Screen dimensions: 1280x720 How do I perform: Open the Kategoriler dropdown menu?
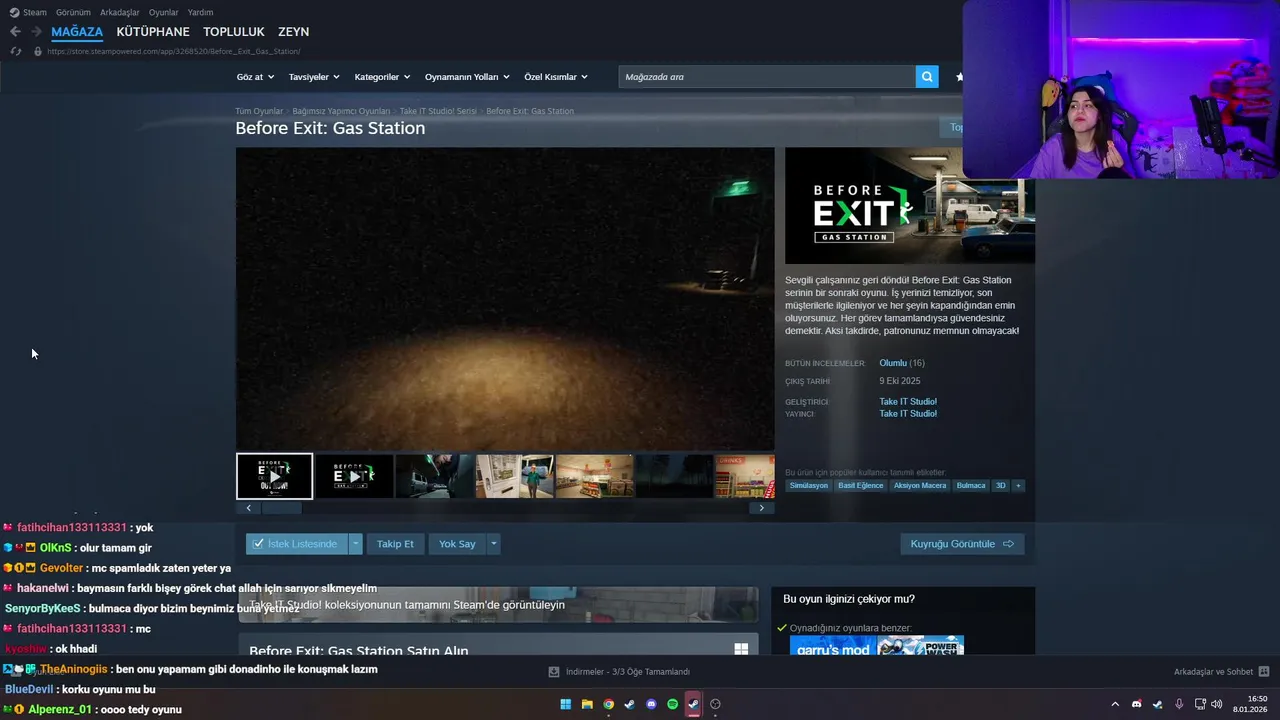click(x=382, y=77)
